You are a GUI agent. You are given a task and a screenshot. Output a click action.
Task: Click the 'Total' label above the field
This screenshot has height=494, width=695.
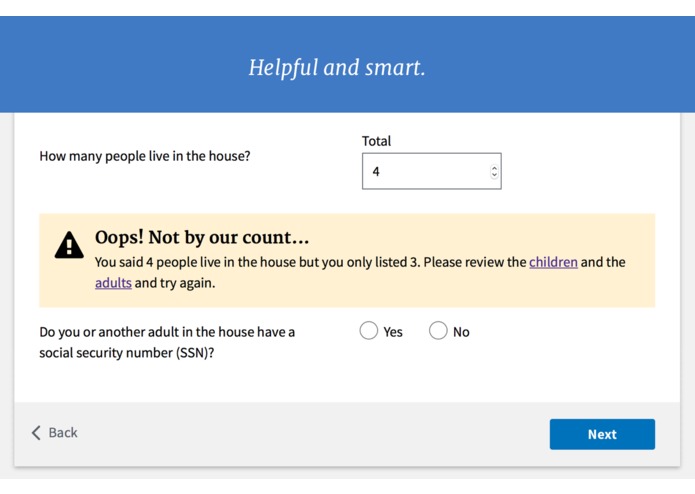point(376,141)
